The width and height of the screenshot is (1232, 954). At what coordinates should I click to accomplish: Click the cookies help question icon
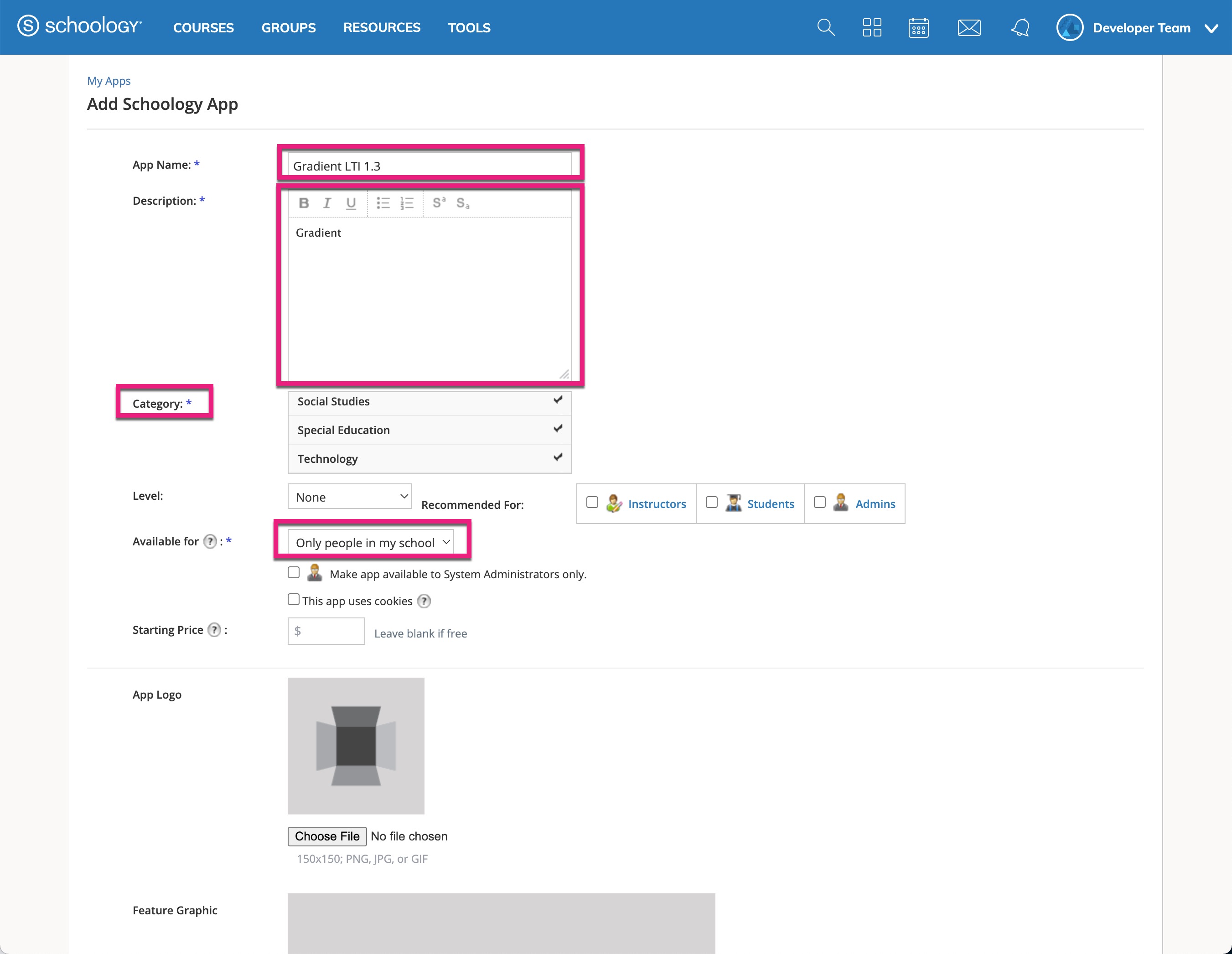[x=424, y=601]
